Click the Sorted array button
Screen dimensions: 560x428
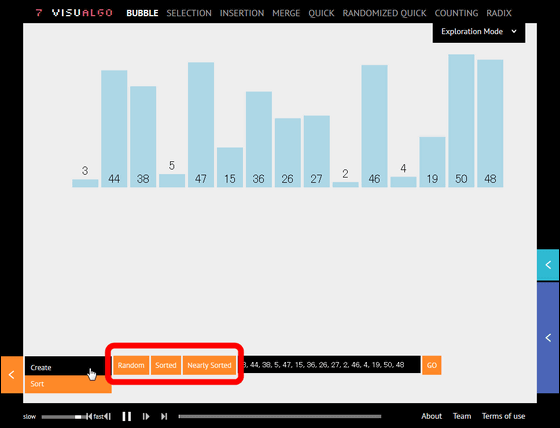tap(166, 365)
